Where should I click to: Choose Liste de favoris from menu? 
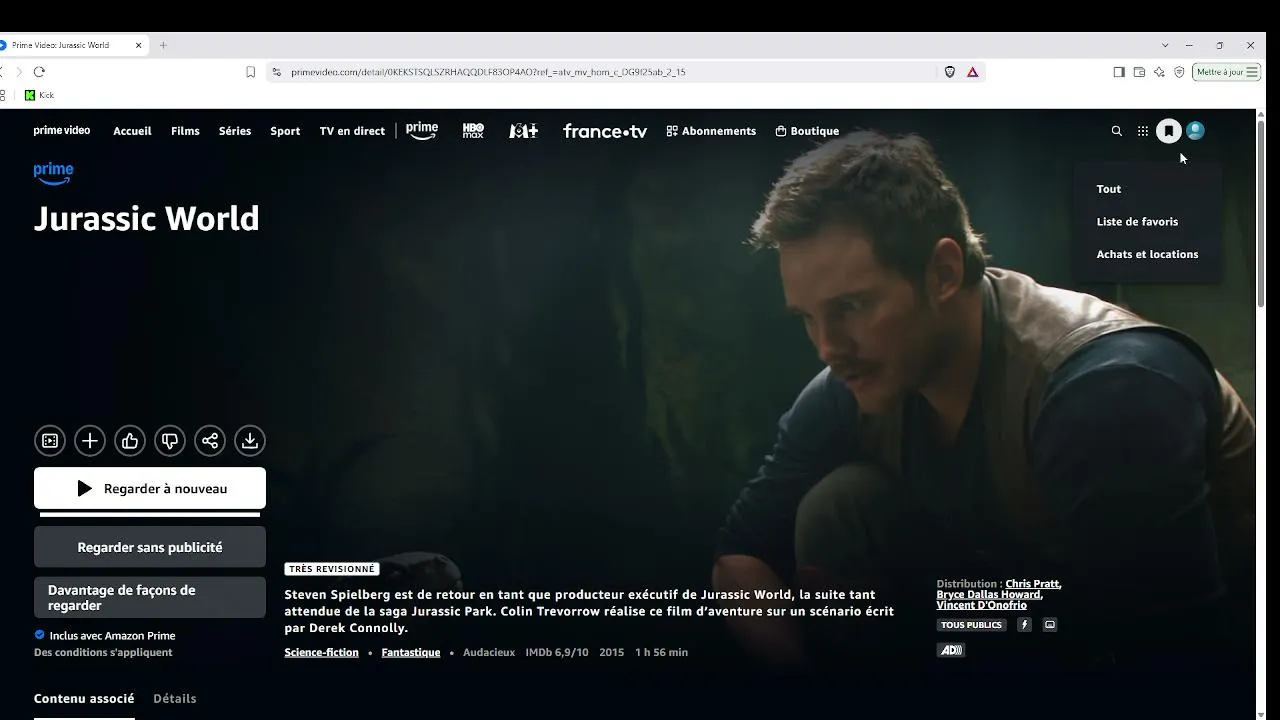tap(1137, 222)
